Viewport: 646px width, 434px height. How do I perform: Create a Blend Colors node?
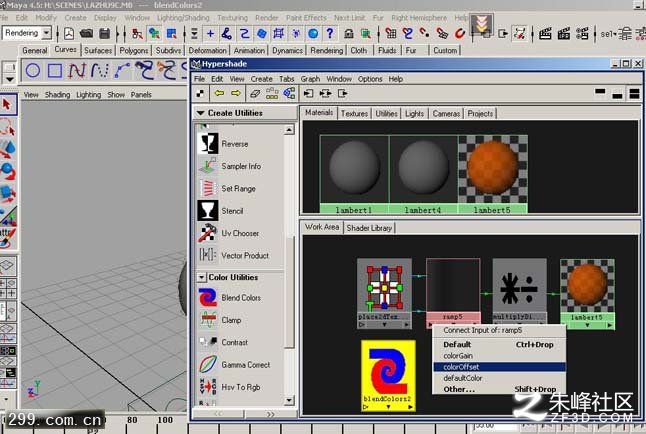click(229, 298)
